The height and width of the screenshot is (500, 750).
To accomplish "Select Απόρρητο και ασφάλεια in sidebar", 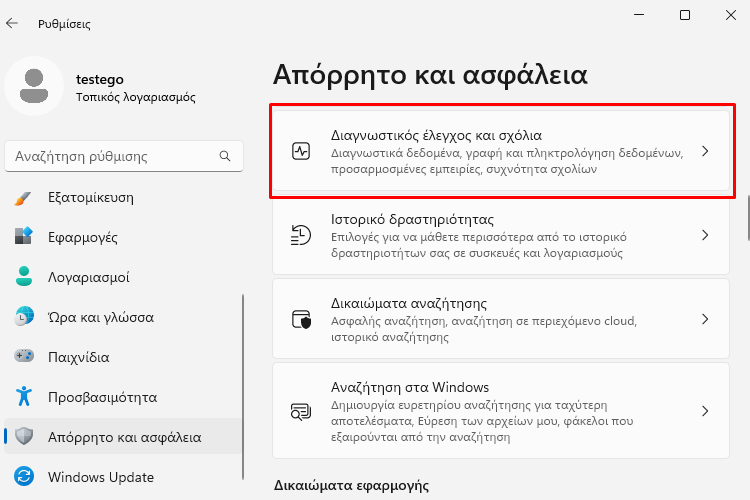I will pyautogui.click(x=123, y=437).
